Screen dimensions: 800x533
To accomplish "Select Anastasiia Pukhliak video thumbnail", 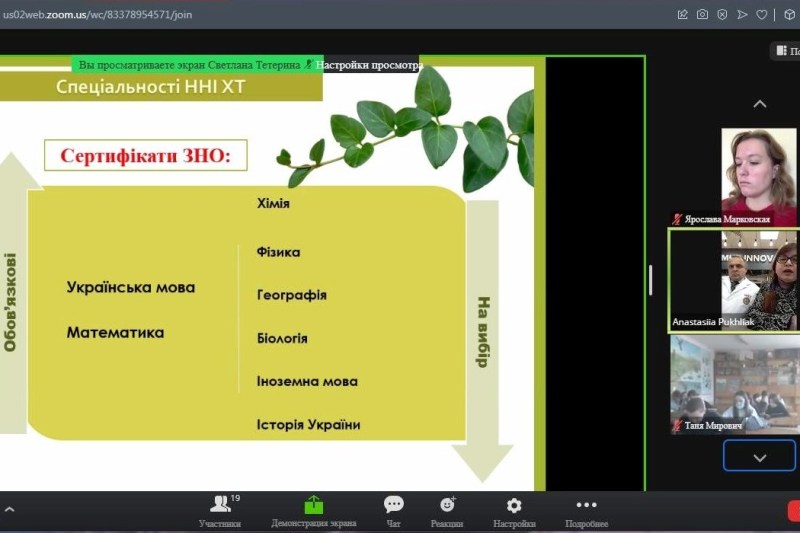I will point(735,280).
